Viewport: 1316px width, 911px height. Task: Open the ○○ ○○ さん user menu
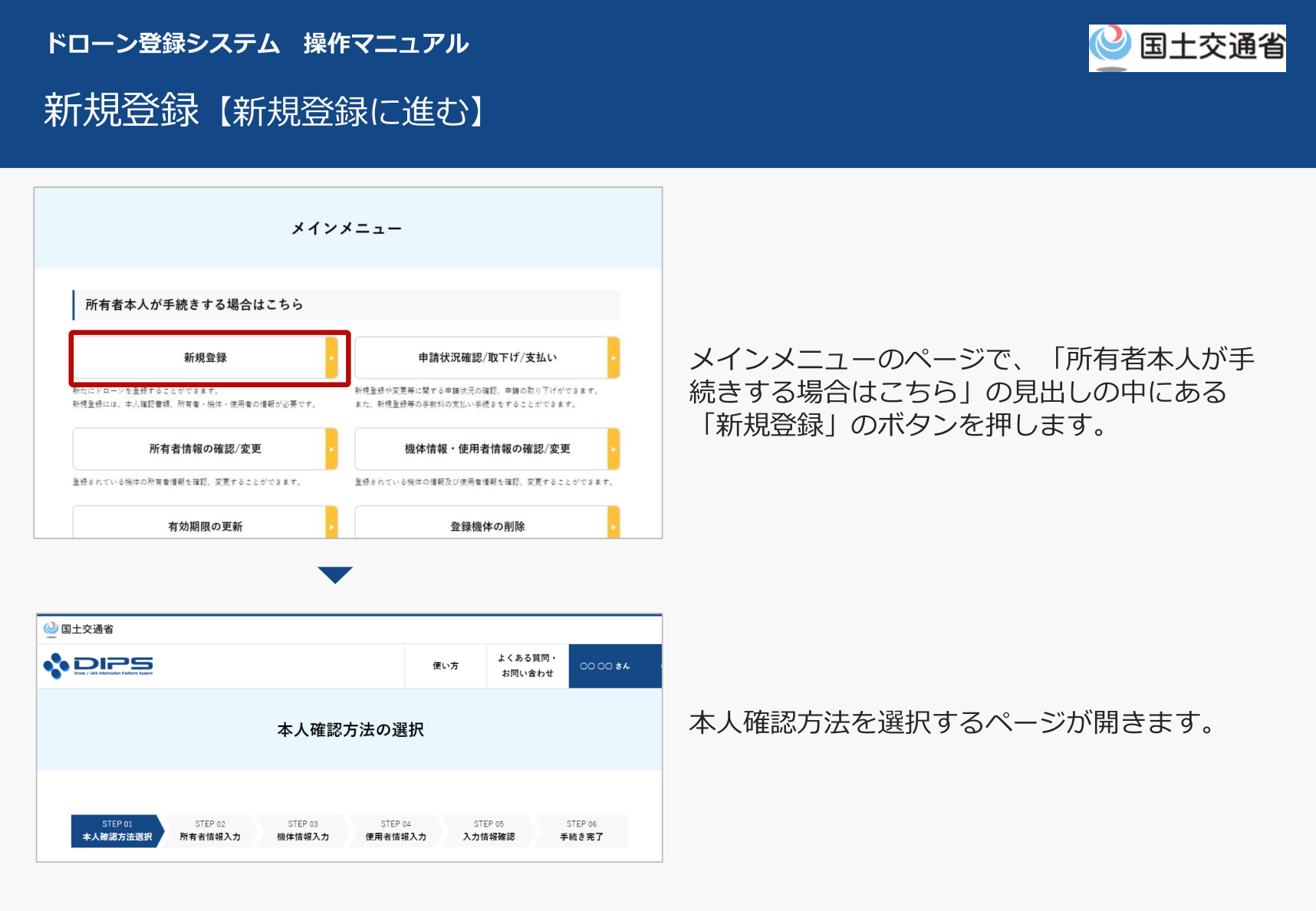[x=614, y=666]
